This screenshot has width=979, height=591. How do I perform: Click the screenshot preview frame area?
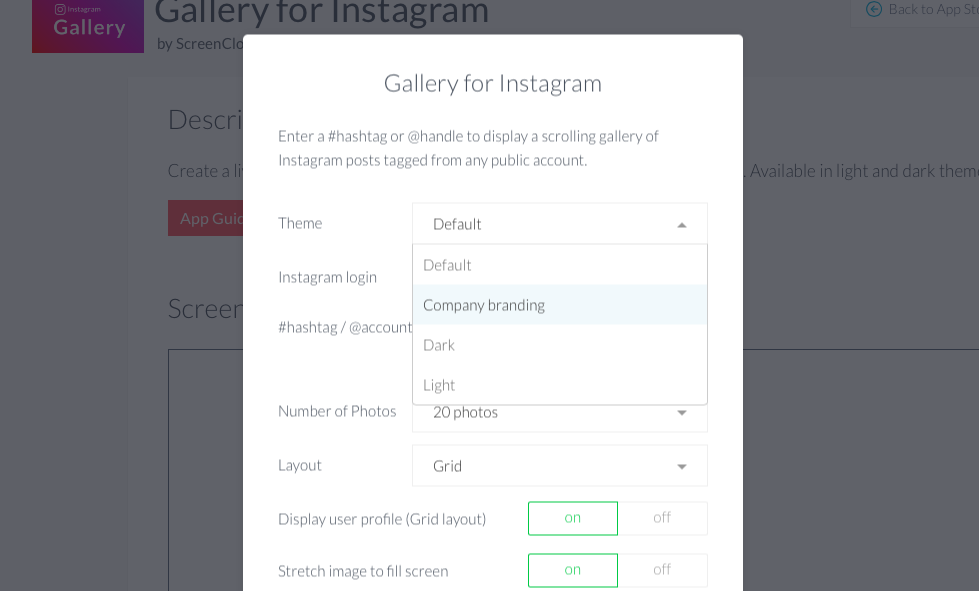(x=205, y=470)
